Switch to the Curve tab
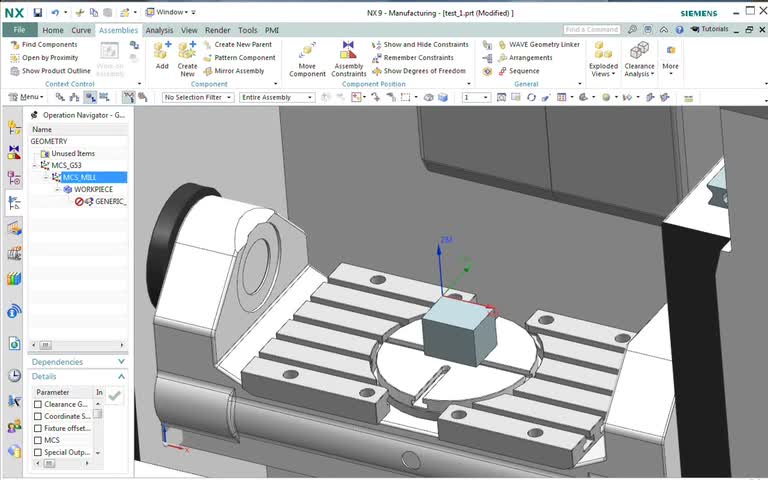Image resolution: width=768 pixels, height=480 pixels. [81, 30]
